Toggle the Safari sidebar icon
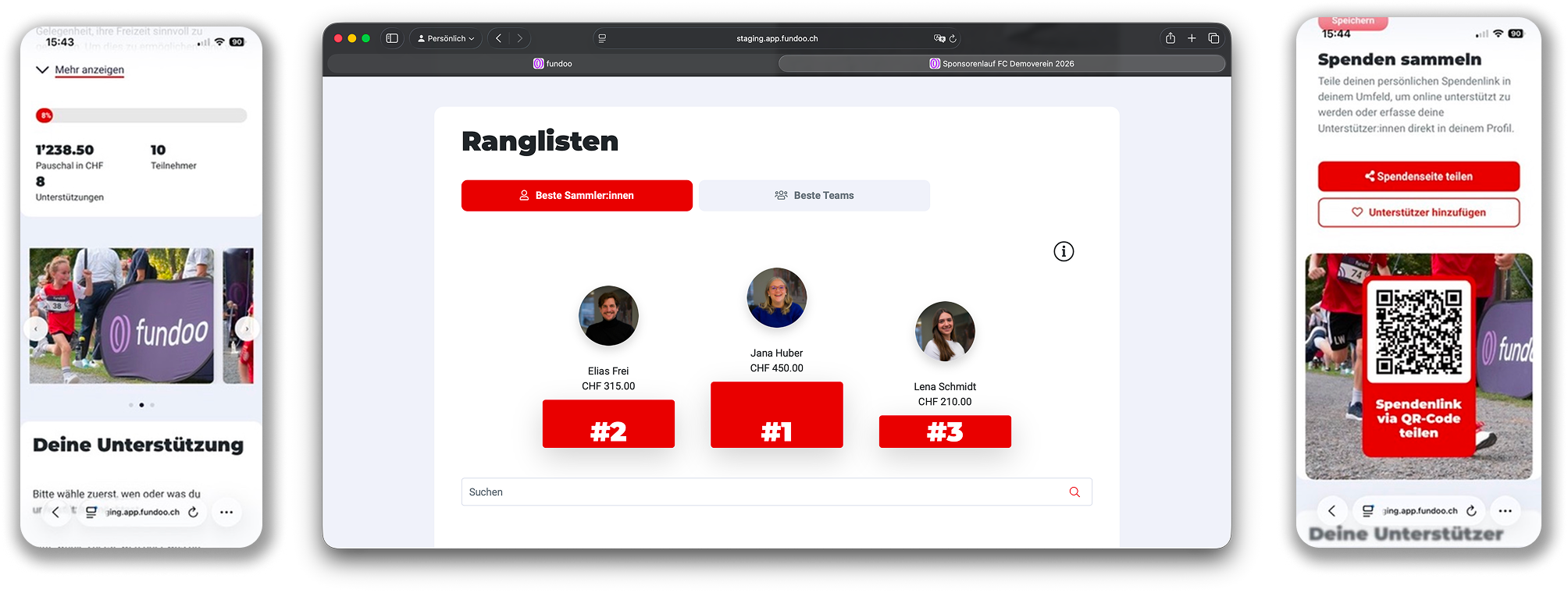 pyautogui.click(x=392, y=38)
